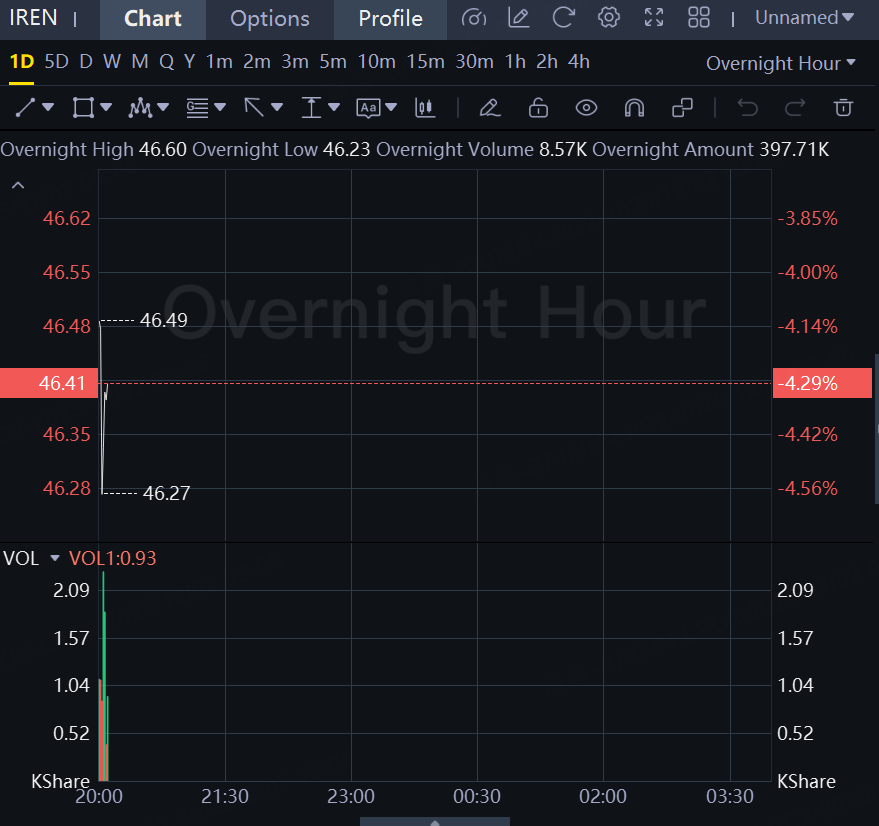Collapse the chart header with caret icon
This screenshot has height=826, width=879.
click(x=18, y=185)
